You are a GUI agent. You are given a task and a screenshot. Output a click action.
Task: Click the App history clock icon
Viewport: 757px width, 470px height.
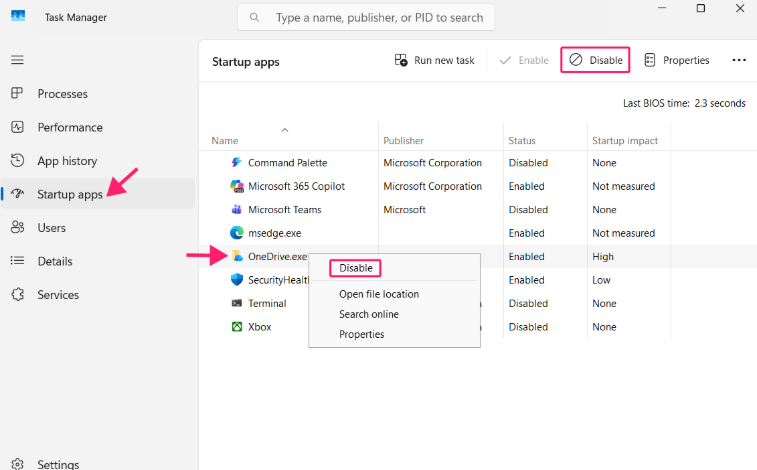coord(17,160)
